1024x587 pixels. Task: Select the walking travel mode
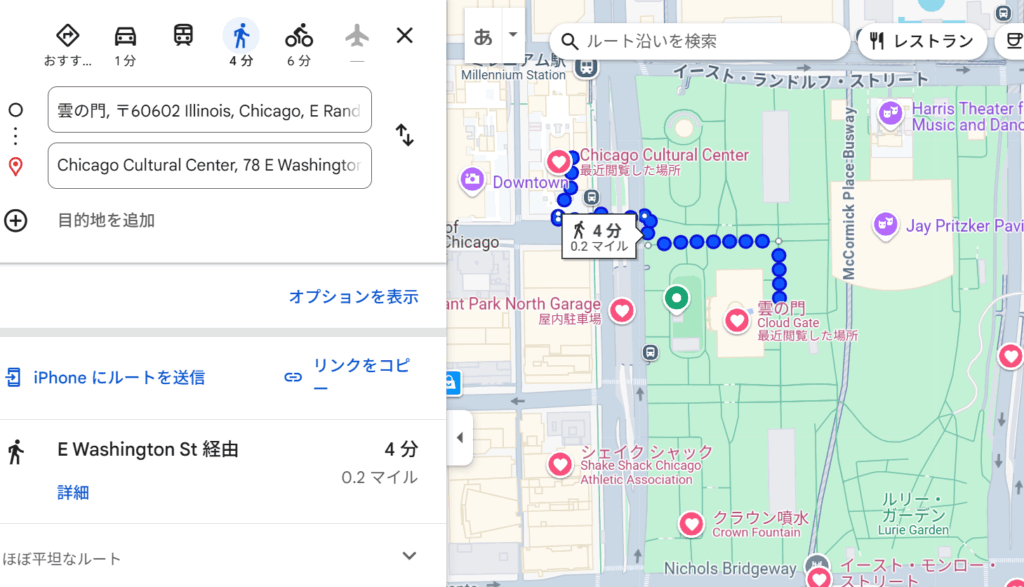point(240,37)
